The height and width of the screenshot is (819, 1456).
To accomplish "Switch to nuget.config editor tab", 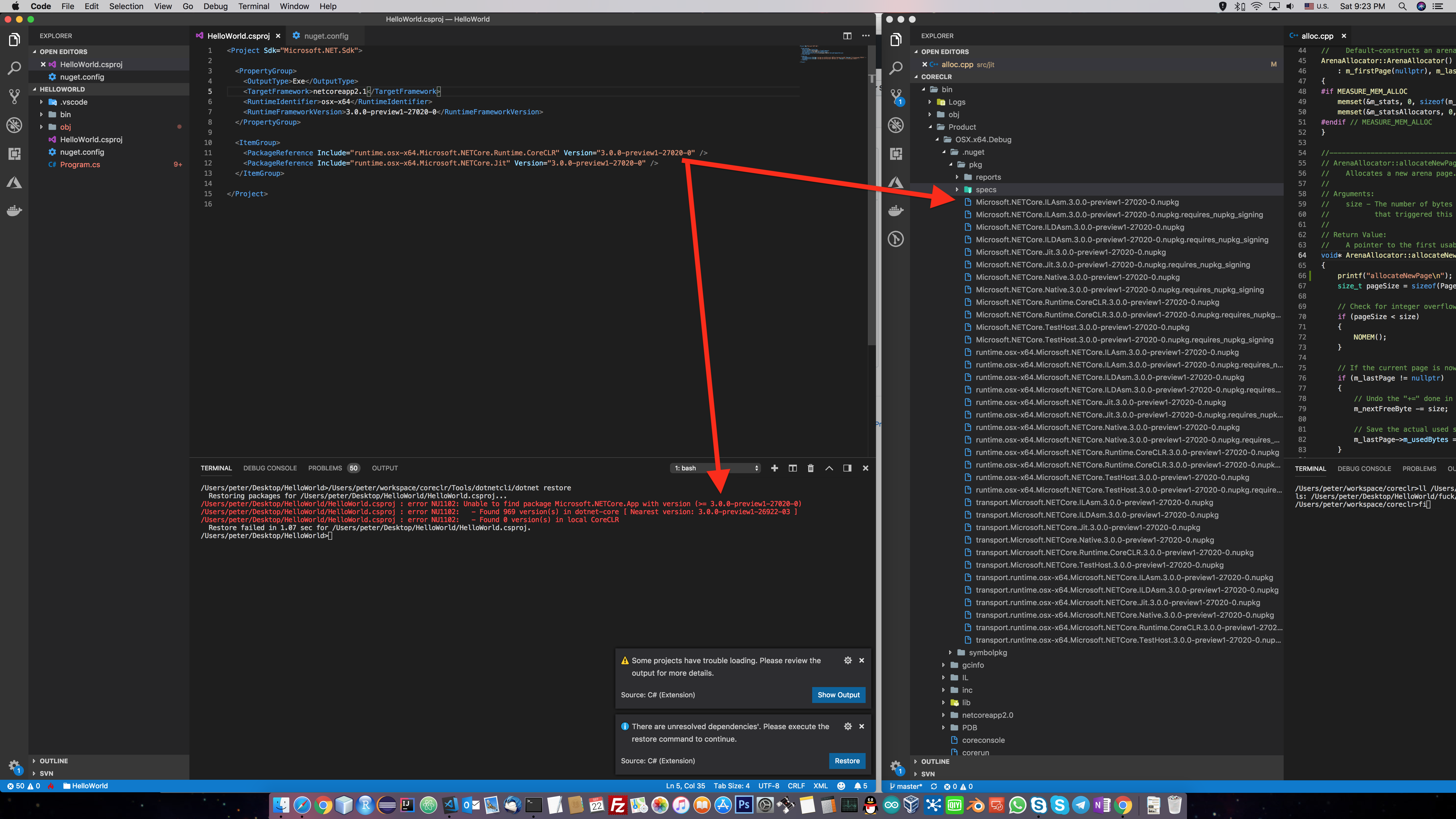I will click(x=326, y=36).
